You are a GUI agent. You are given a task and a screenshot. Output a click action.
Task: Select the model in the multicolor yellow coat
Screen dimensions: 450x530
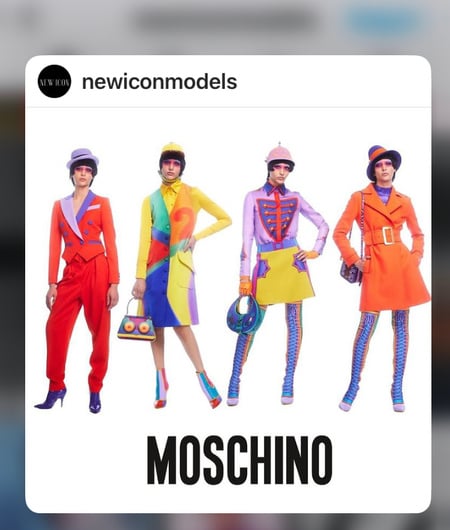(x=178, y=275)
